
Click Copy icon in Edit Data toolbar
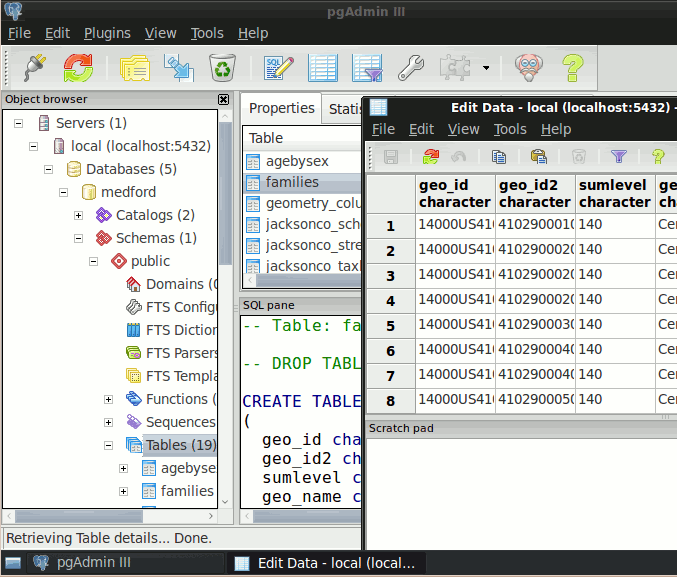[499, 157]
